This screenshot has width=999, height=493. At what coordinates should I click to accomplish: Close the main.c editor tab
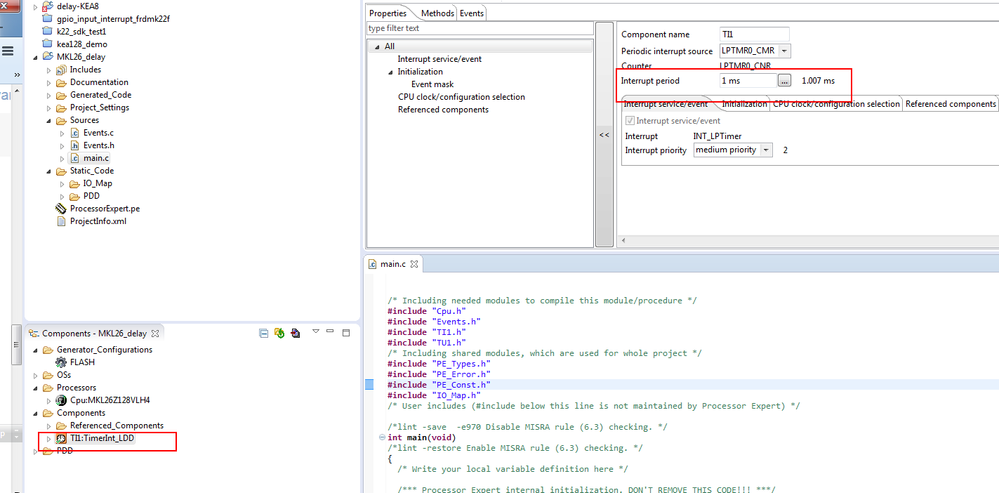(x=413, y=264)
